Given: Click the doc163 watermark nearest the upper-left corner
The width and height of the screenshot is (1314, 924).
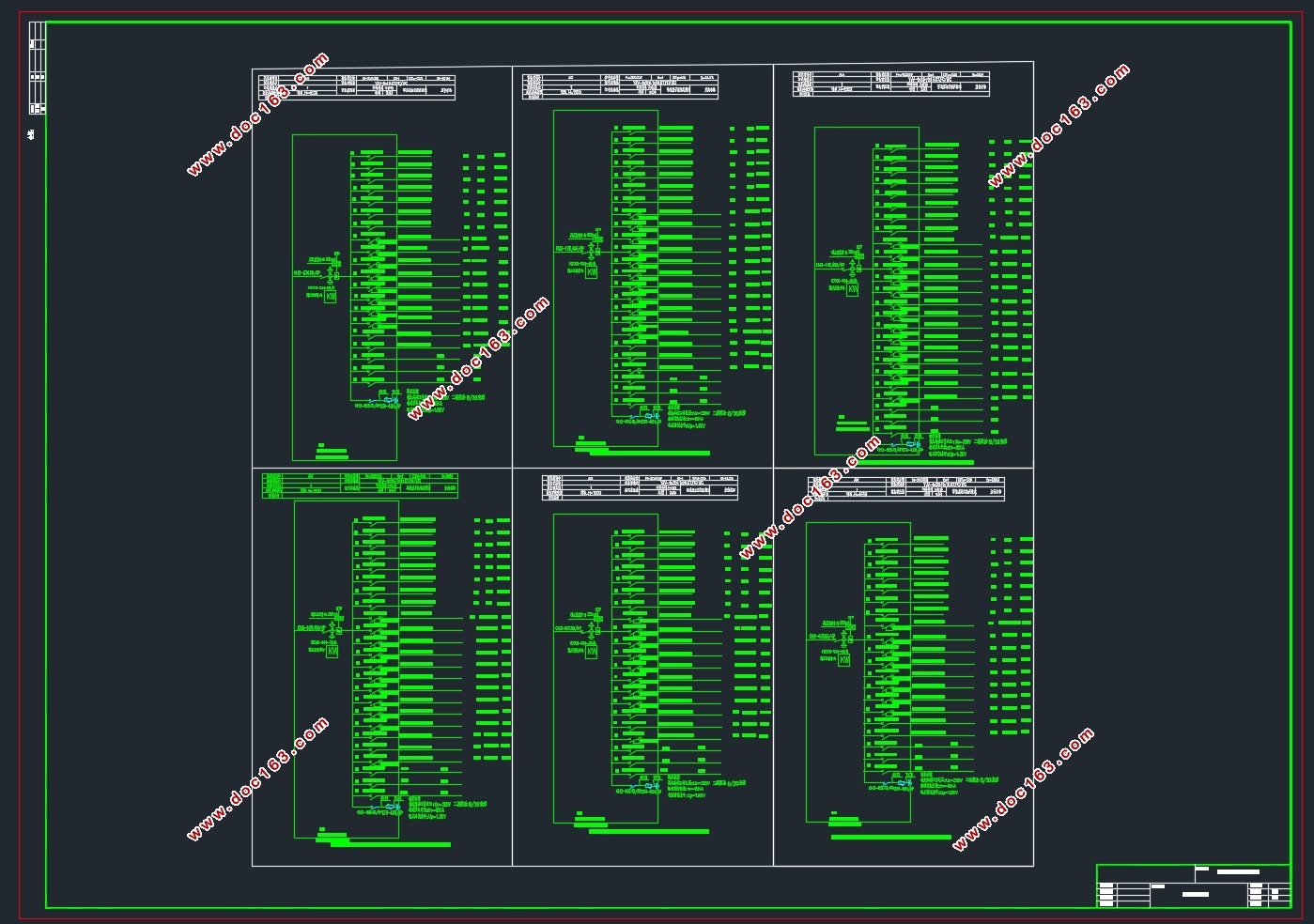Looking at the screenshot, I should [257, 115].
